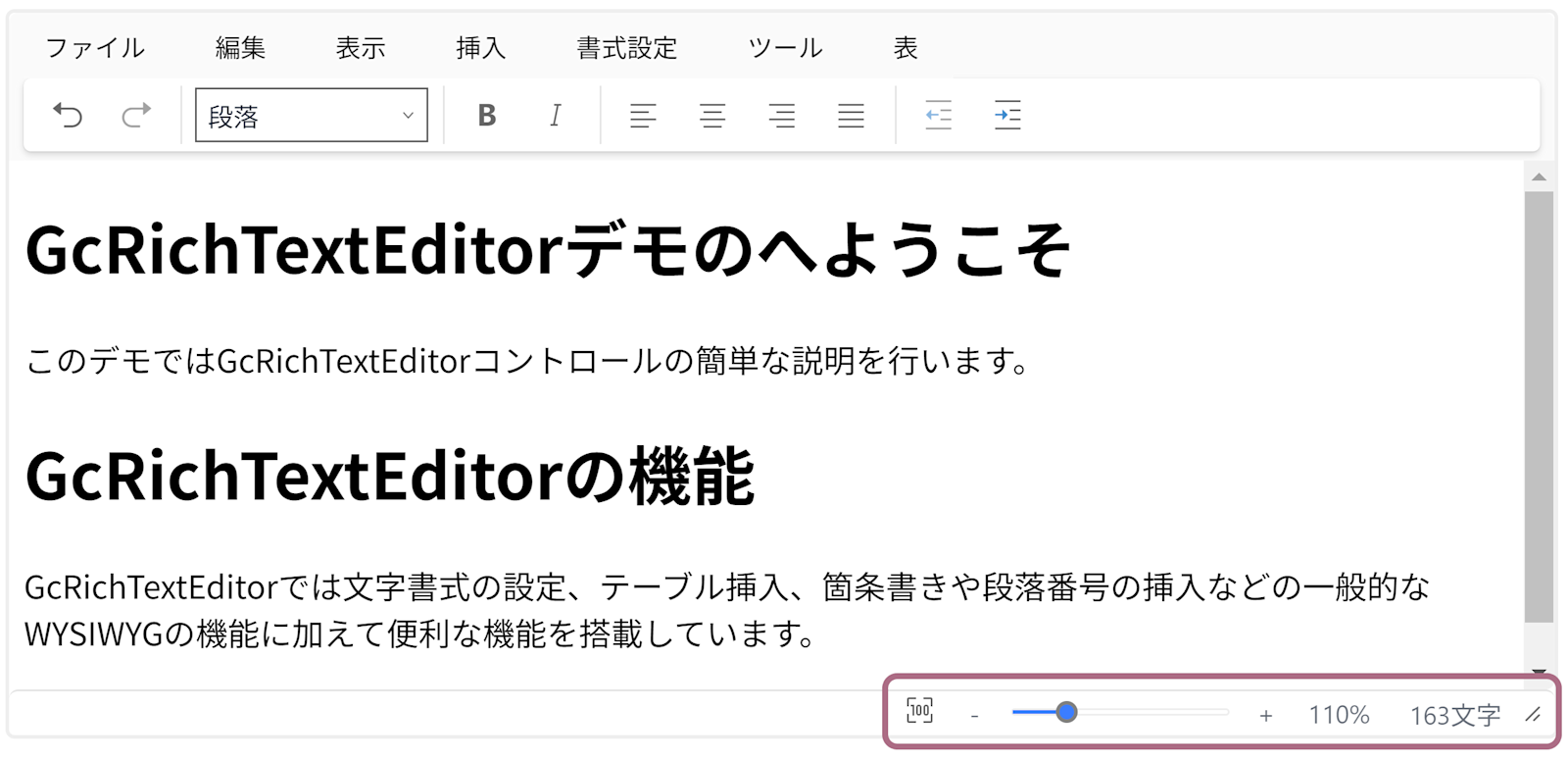Open the ツール menu
Image resolution: width=1568 pixels, height=760 pixels.
point(785,48)
